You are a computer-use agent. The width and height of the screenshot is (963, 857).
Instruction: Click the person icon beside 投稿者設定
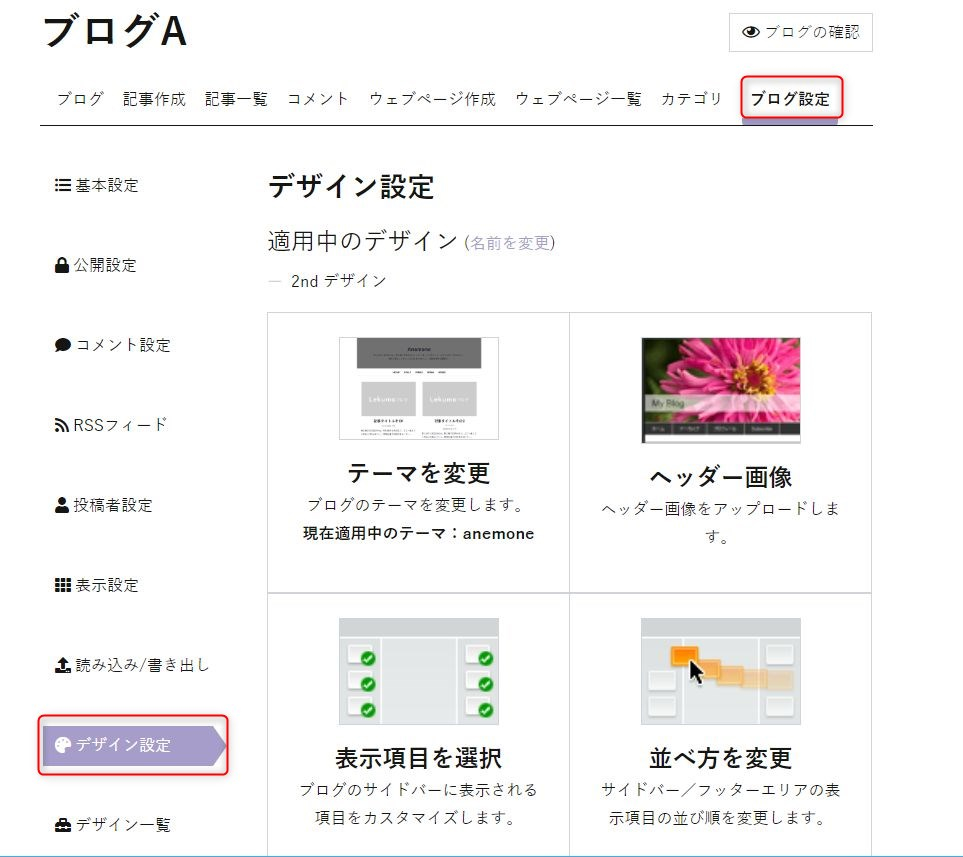pyautogui.click(x=61, y=505)
